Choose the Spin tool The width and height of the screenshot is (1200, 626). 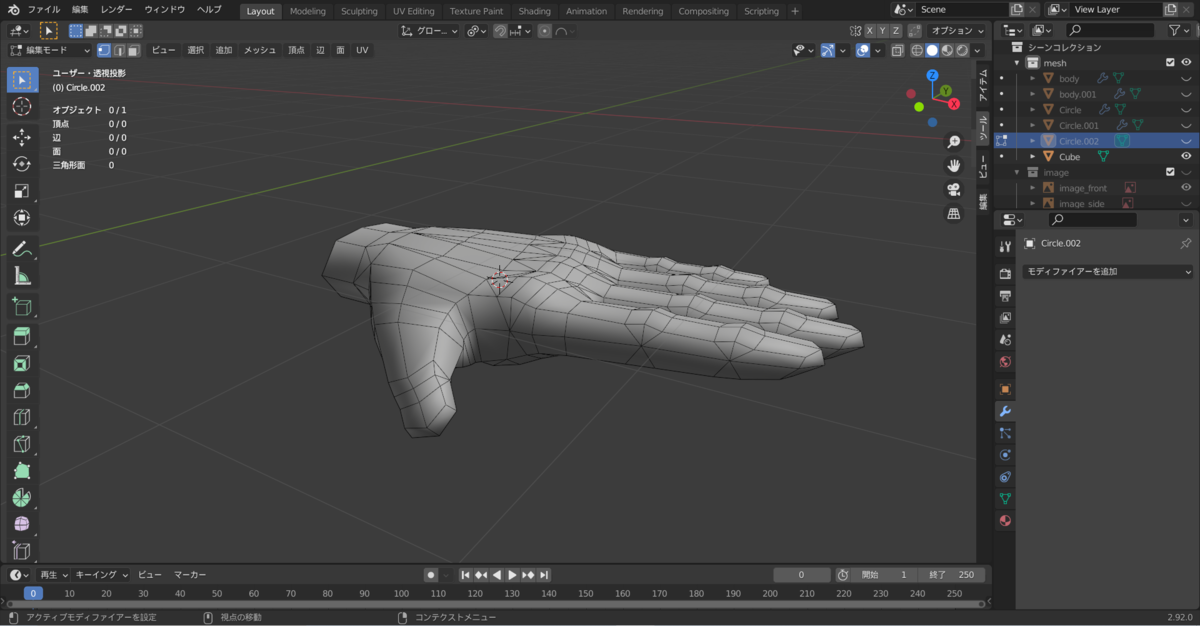point(22,498)
